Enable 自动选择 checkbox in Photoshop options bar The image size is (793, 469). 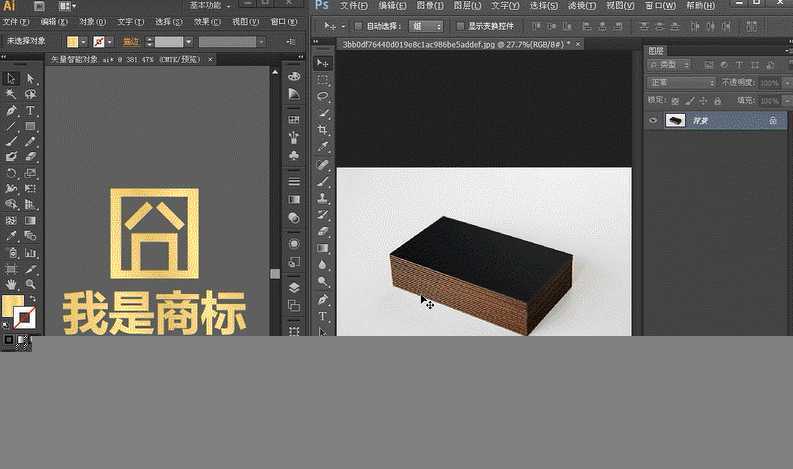[358, 26]
